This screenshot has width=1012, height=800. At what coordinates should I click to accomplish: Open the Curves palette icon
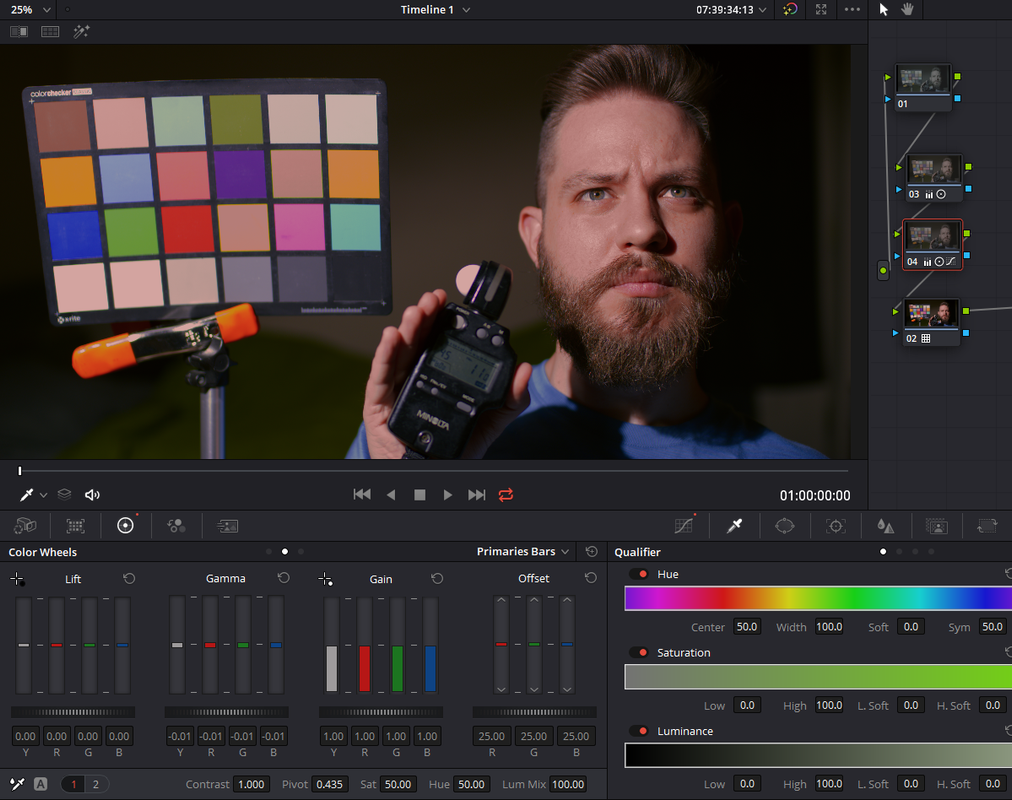683,526
